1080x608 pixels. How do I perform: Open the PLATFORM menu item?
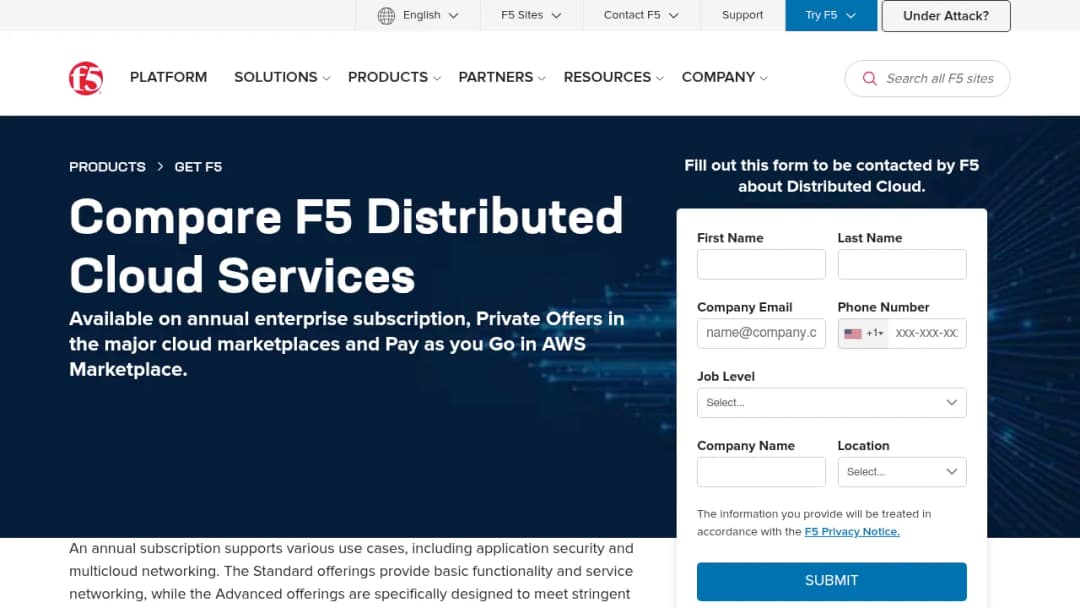(169, 77)
